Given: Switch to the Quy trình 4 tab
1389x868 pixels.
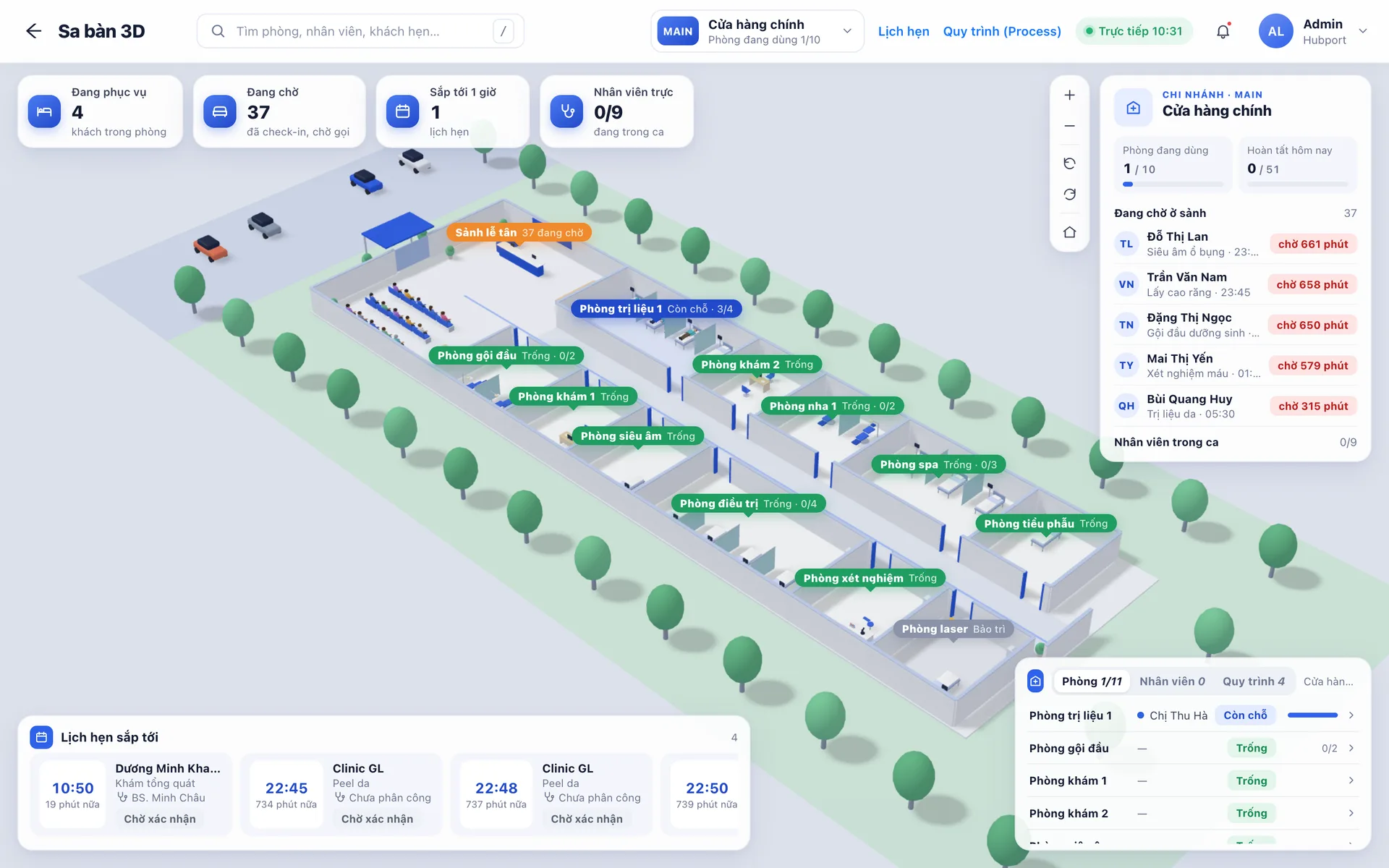Looking at the screenshot, I should 1254,681.
